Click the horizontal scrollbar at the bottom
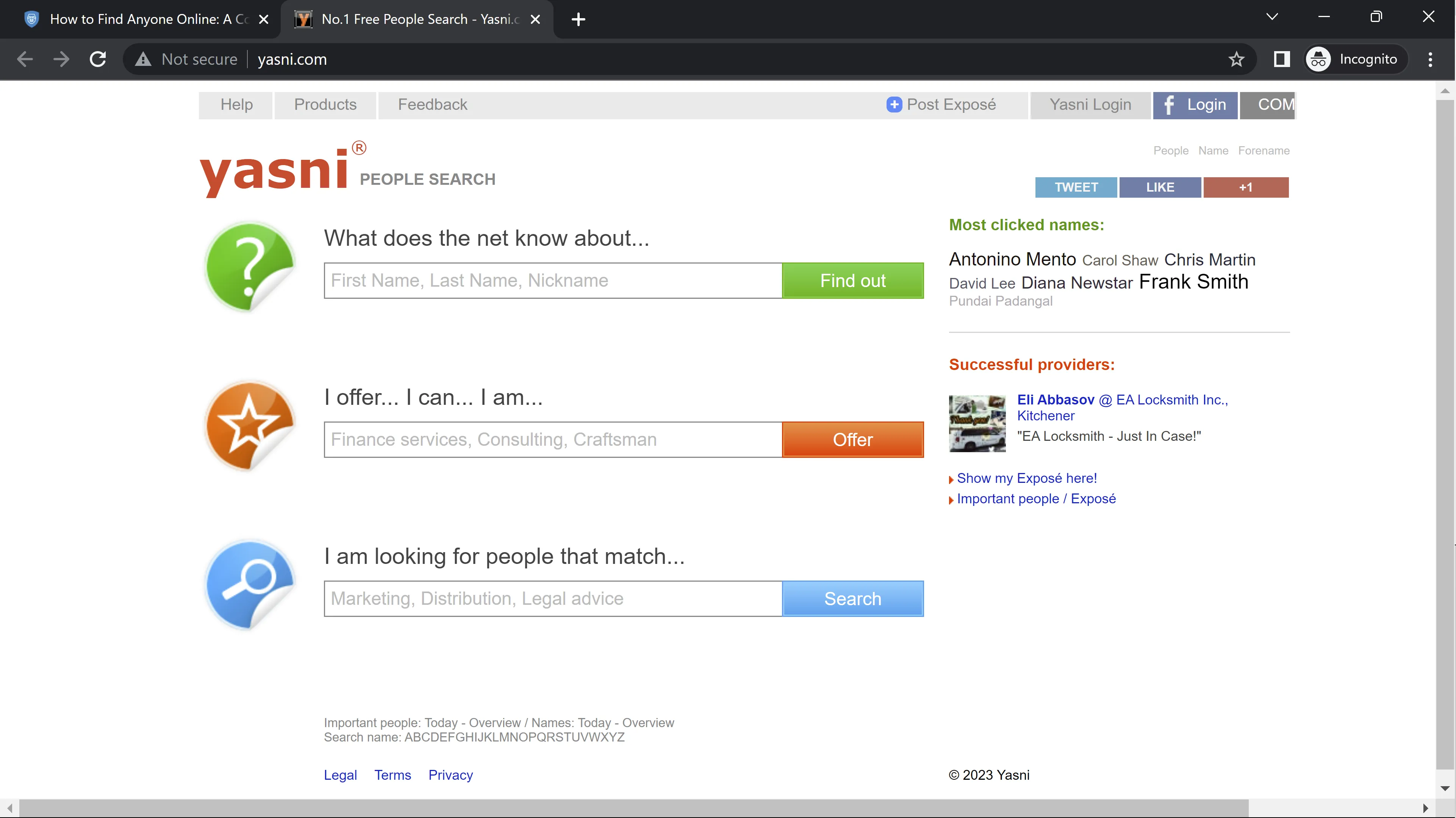The height and width of the screenshot is (818, 1456). (x=633, y=808)
